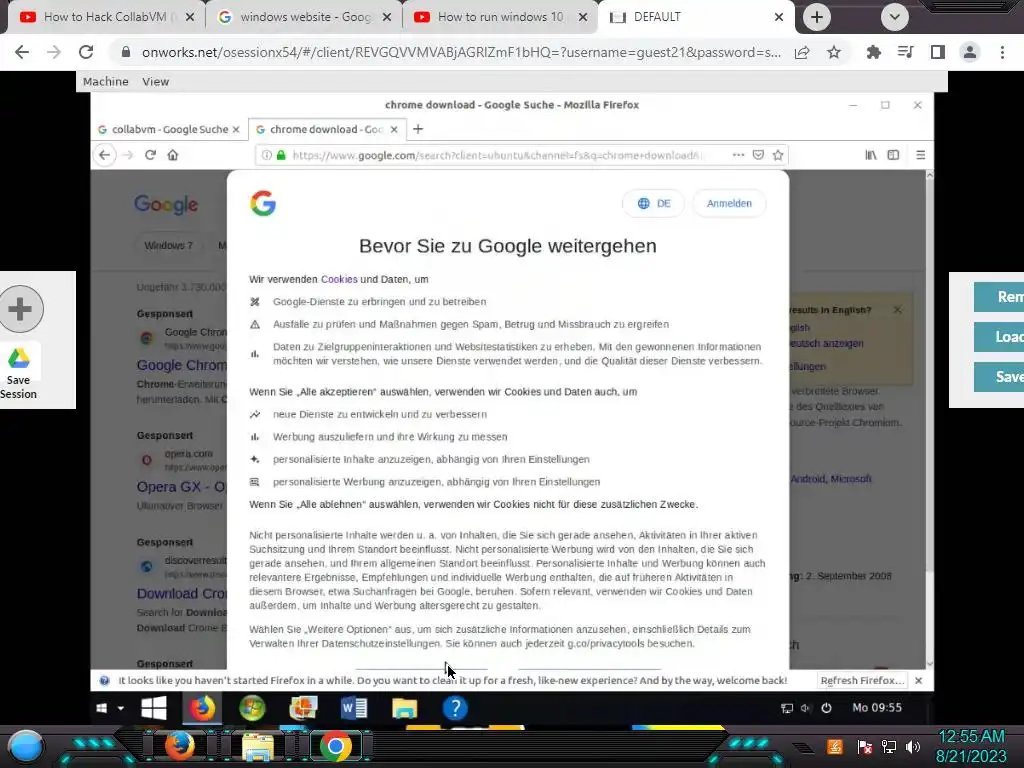Click the Firefox page vertical scrollbar

point(929,418)
